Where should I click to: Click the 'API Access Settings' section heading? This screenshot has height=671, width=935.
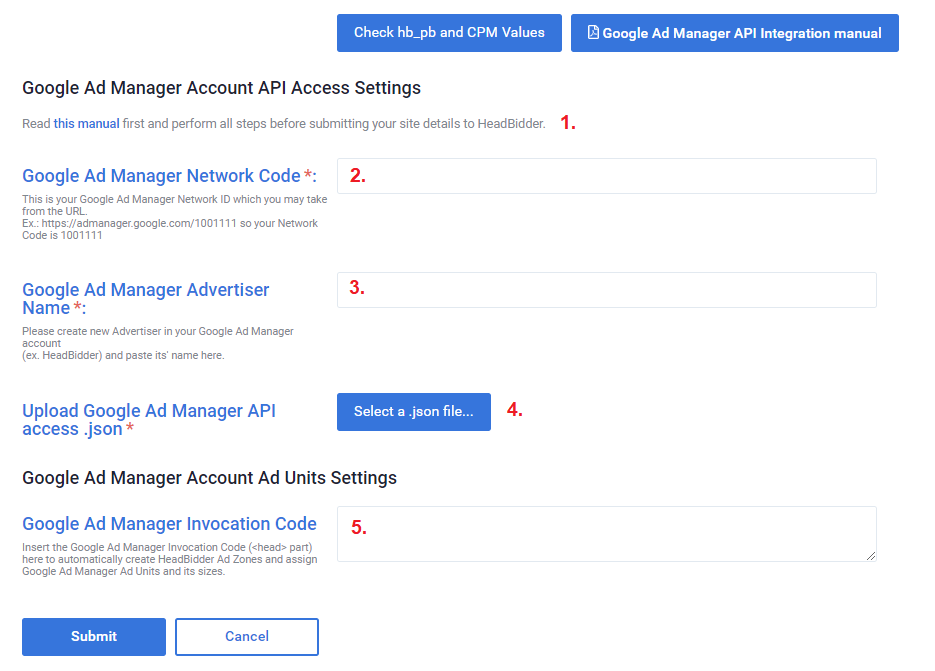[x=221, y=88]
